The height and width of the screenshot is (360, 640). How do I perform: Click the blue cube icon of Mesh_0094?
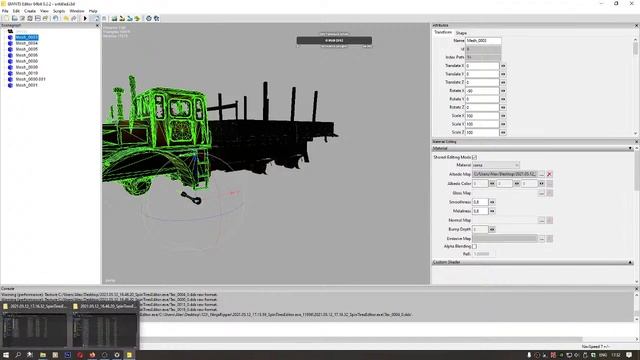11,43
